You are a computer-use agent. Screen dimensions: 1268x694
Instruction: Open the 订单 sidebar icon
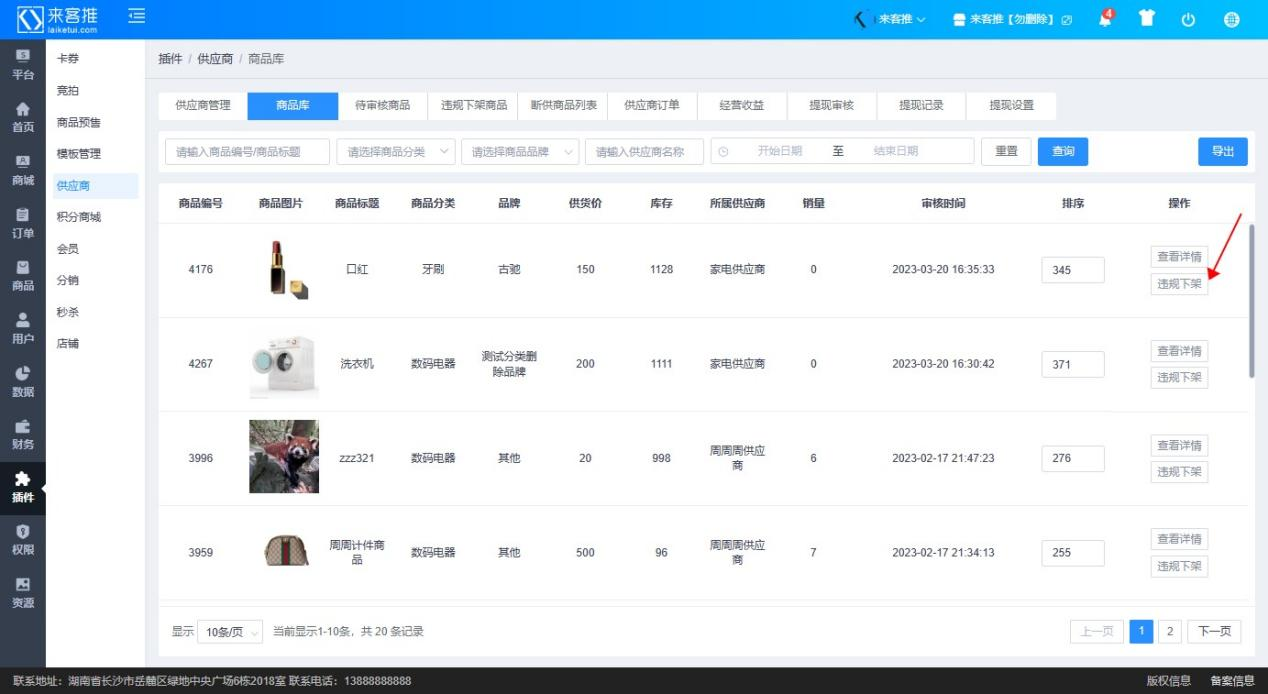[x=23, y=224]
